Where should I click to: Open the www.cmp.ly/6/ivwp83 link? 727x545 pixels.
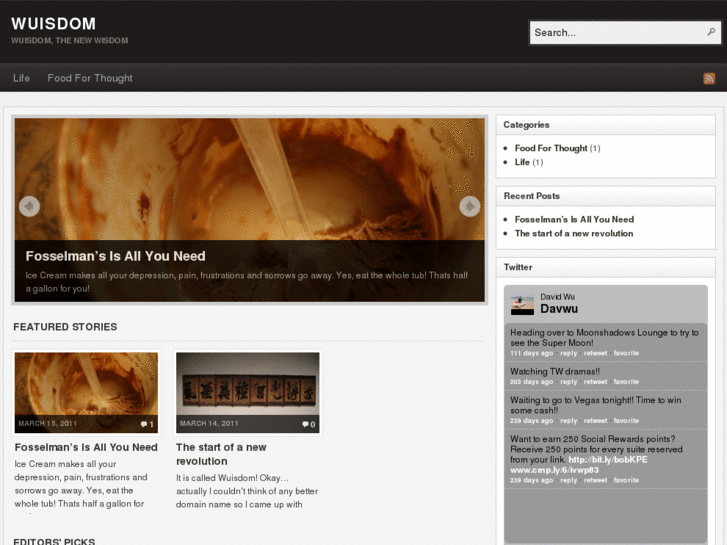tap(555, 470)
